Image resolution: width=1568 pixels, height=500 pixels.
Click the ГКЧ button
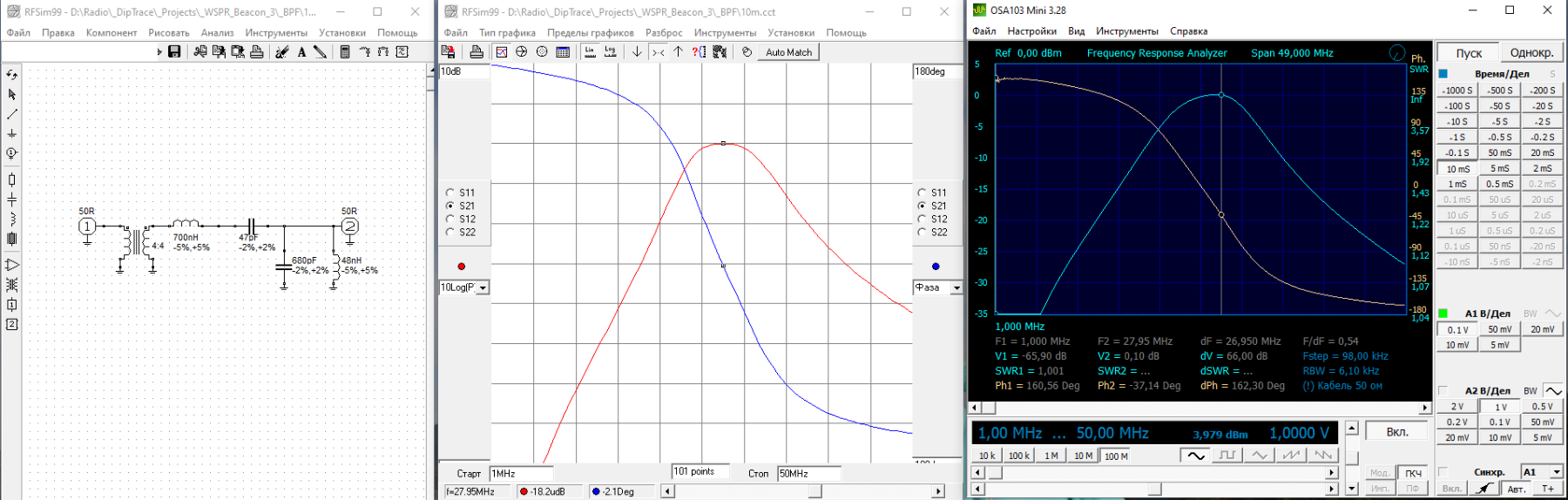[1413, 473]
